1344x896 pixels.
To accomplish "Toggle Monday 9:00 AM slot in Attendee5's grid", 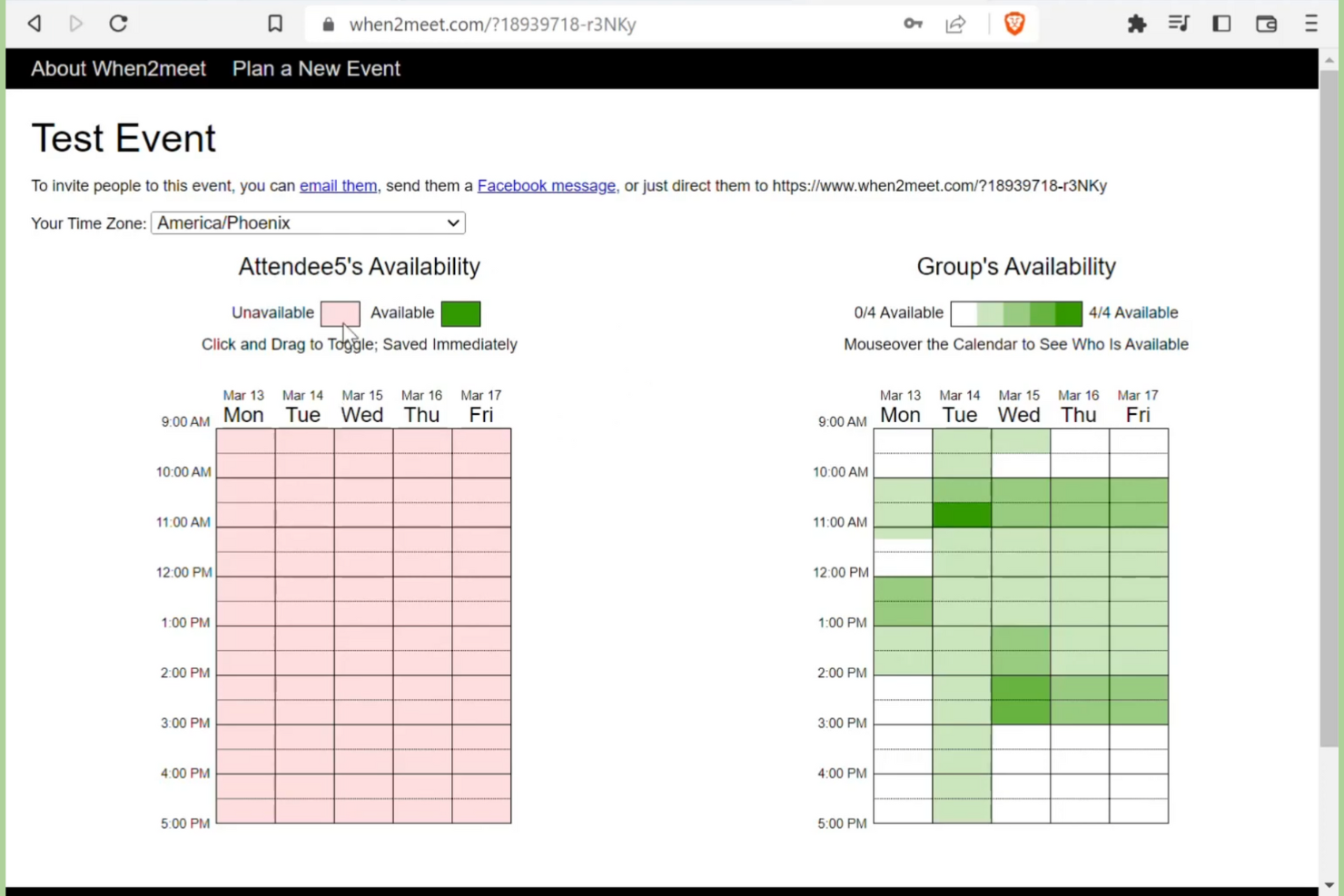I will (246, 435).
